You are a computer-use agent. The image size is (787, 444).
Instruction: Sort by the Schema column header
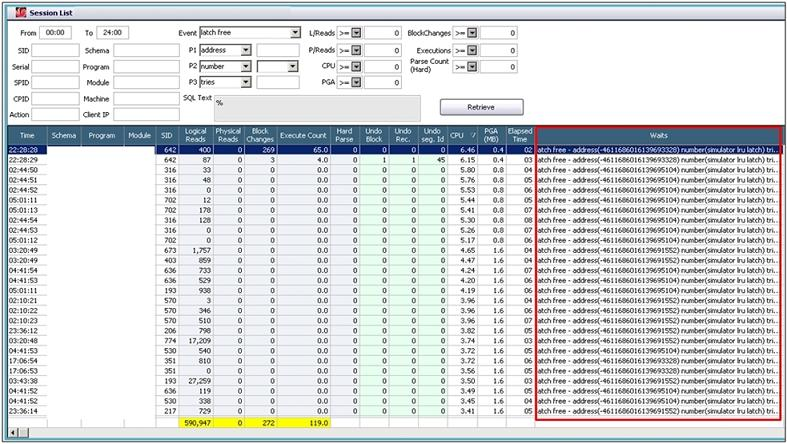pyautogui.click(x=64, y=135)
